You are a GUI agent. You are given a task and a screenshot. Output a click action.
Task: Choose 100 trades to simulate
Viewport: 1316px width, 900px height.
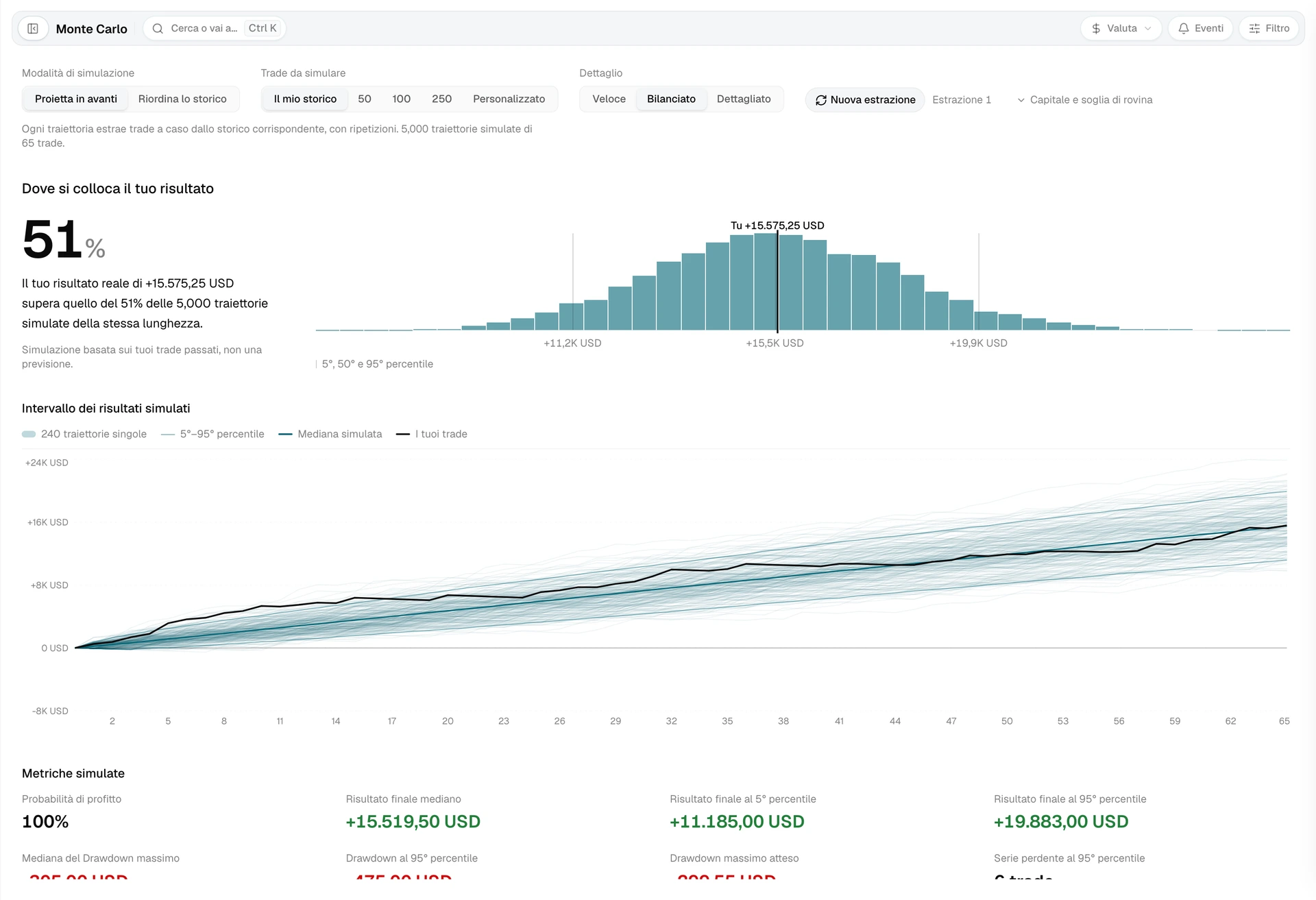point(401,99)
